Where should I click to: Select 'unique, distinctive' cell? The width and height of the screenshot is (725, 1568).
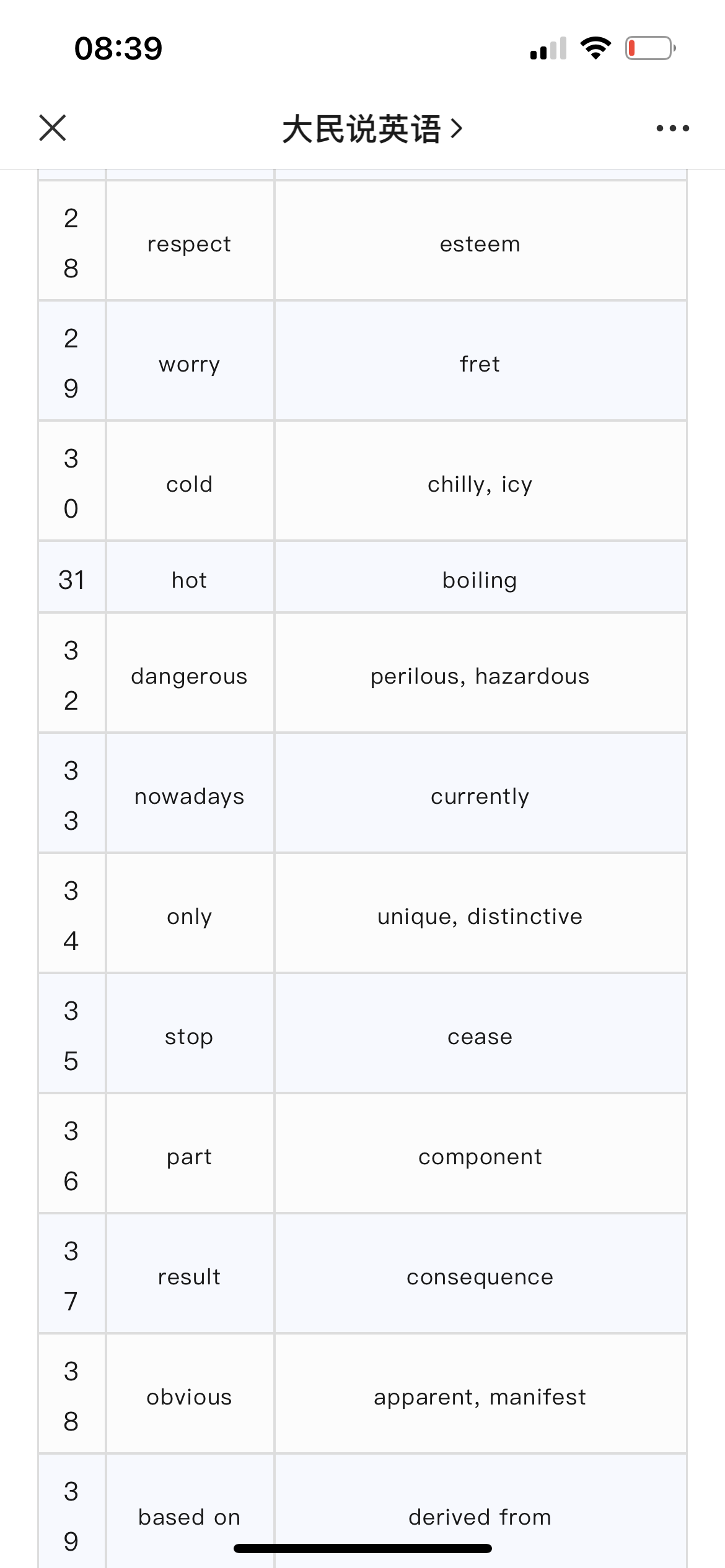pos(480,913)
